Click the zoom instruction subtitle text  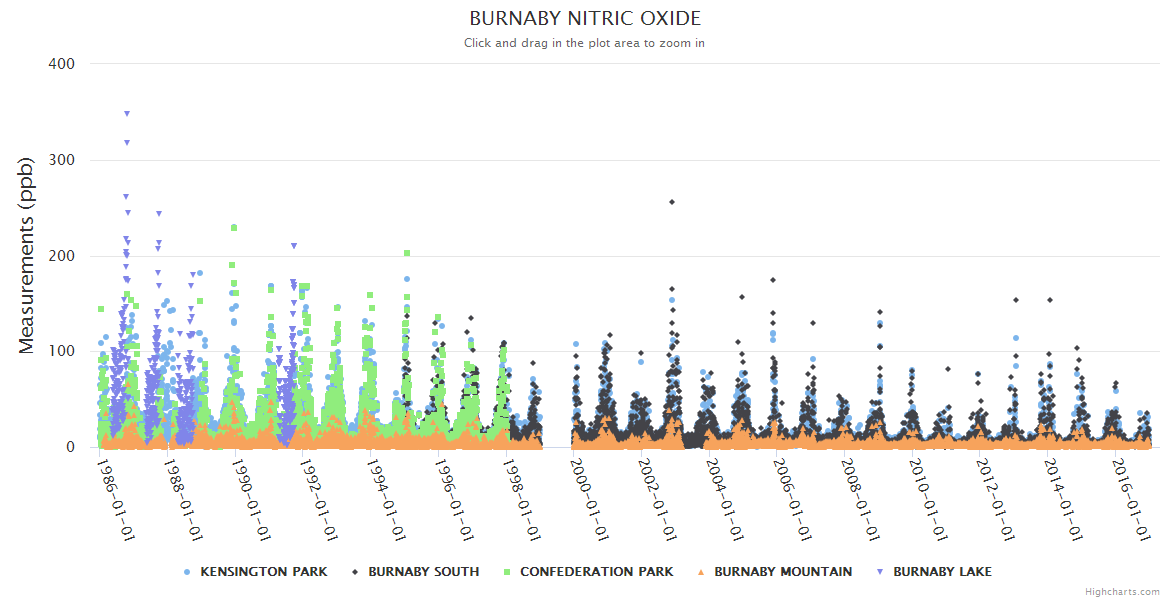(x=585, y=43)
